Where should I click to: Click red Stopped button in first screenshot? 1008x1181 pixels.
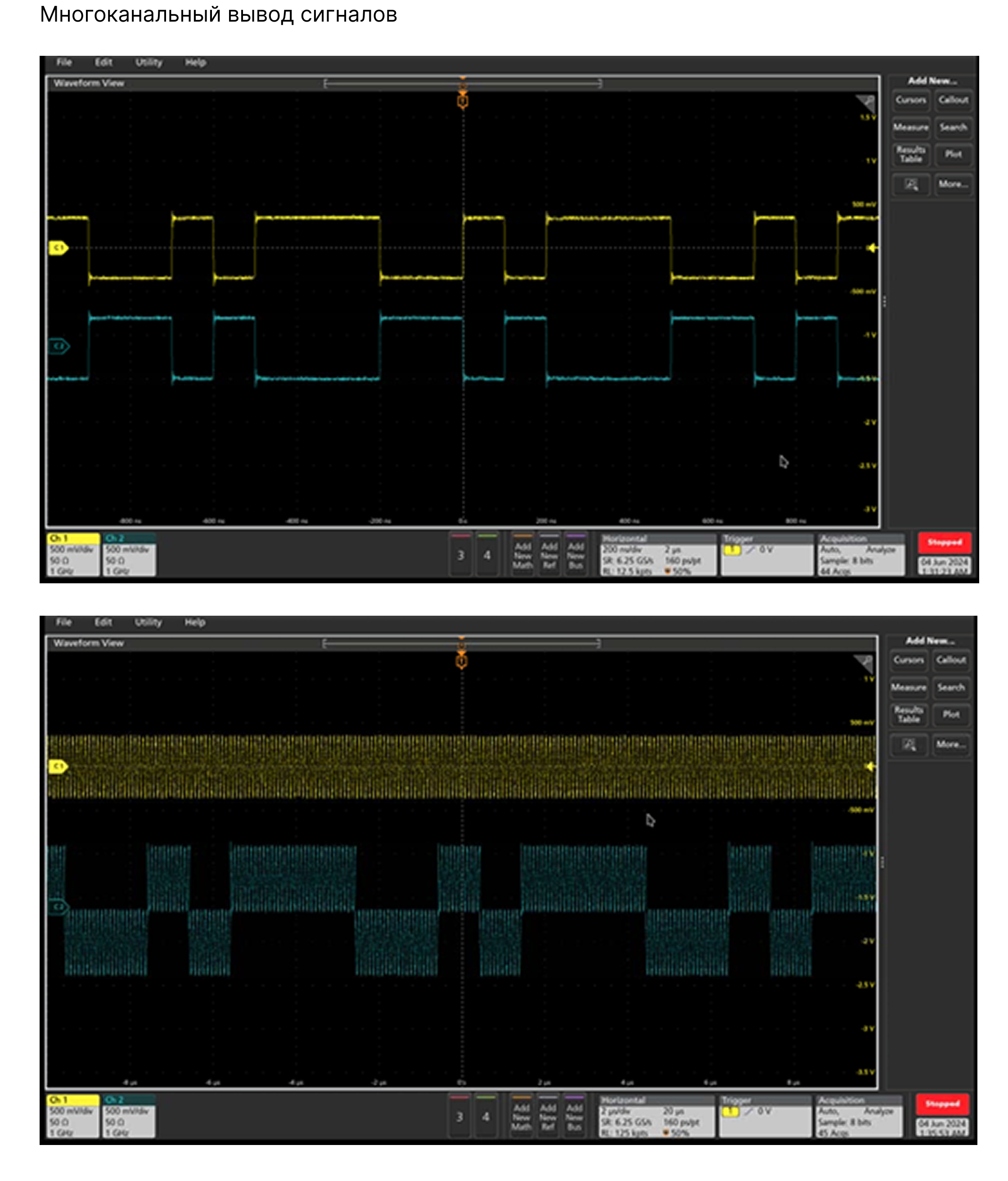coord(944,543)
